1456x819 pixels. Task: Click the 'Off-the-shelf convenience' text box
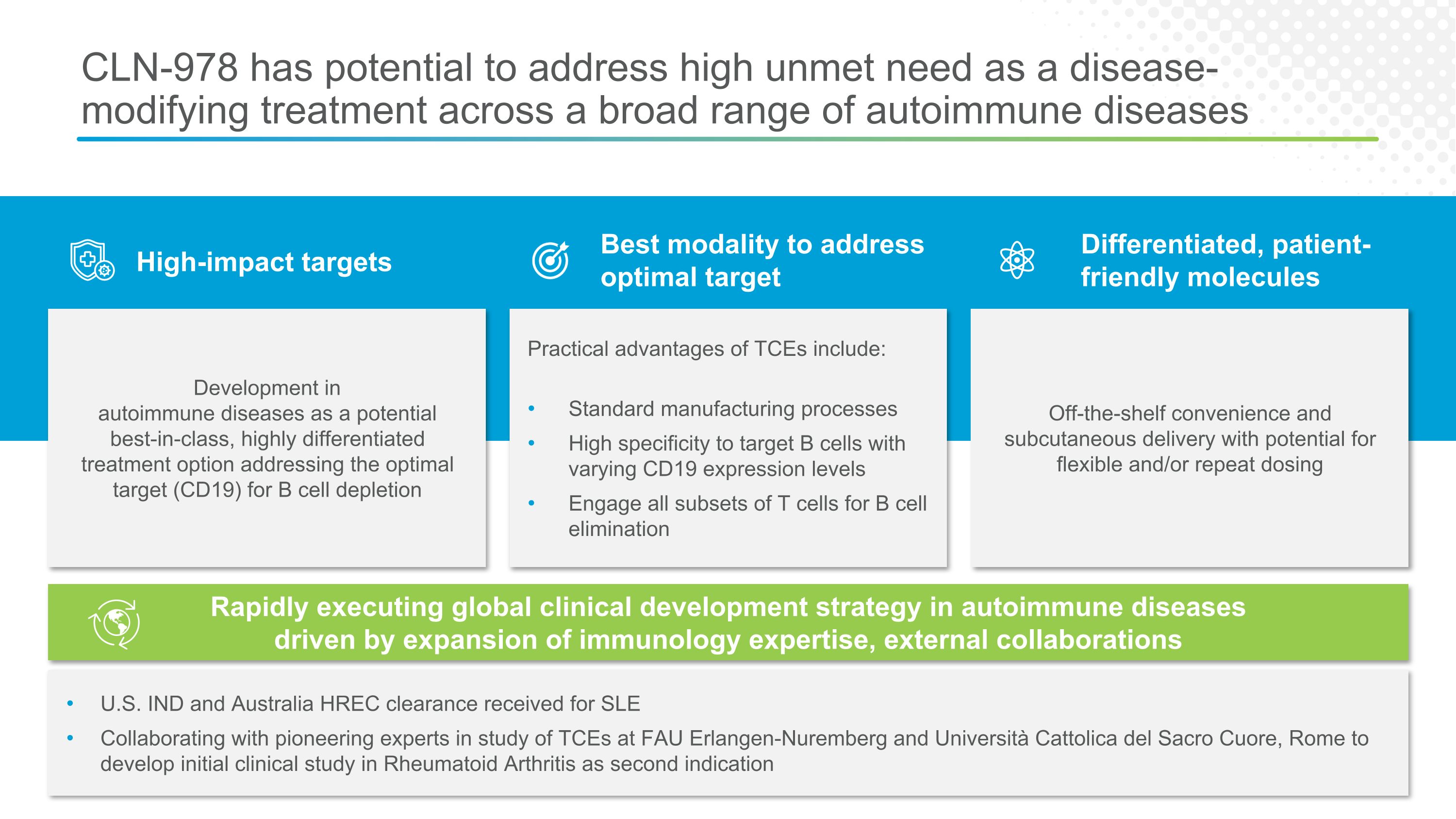(1189, 438)
